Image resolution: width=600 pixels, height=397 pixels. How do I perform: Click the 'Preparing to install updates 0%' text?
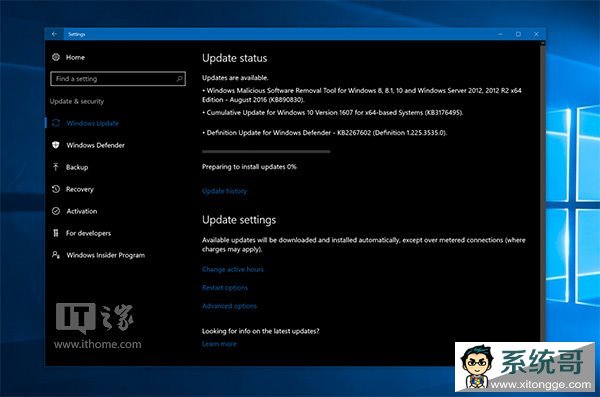[249, 167]
